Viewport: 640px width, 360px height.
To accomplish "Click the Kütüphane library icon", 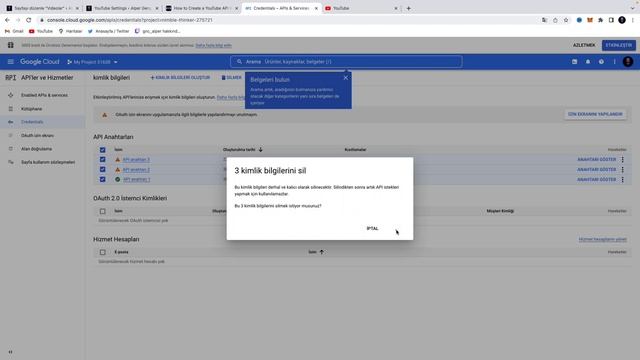I will pos(11,109).
